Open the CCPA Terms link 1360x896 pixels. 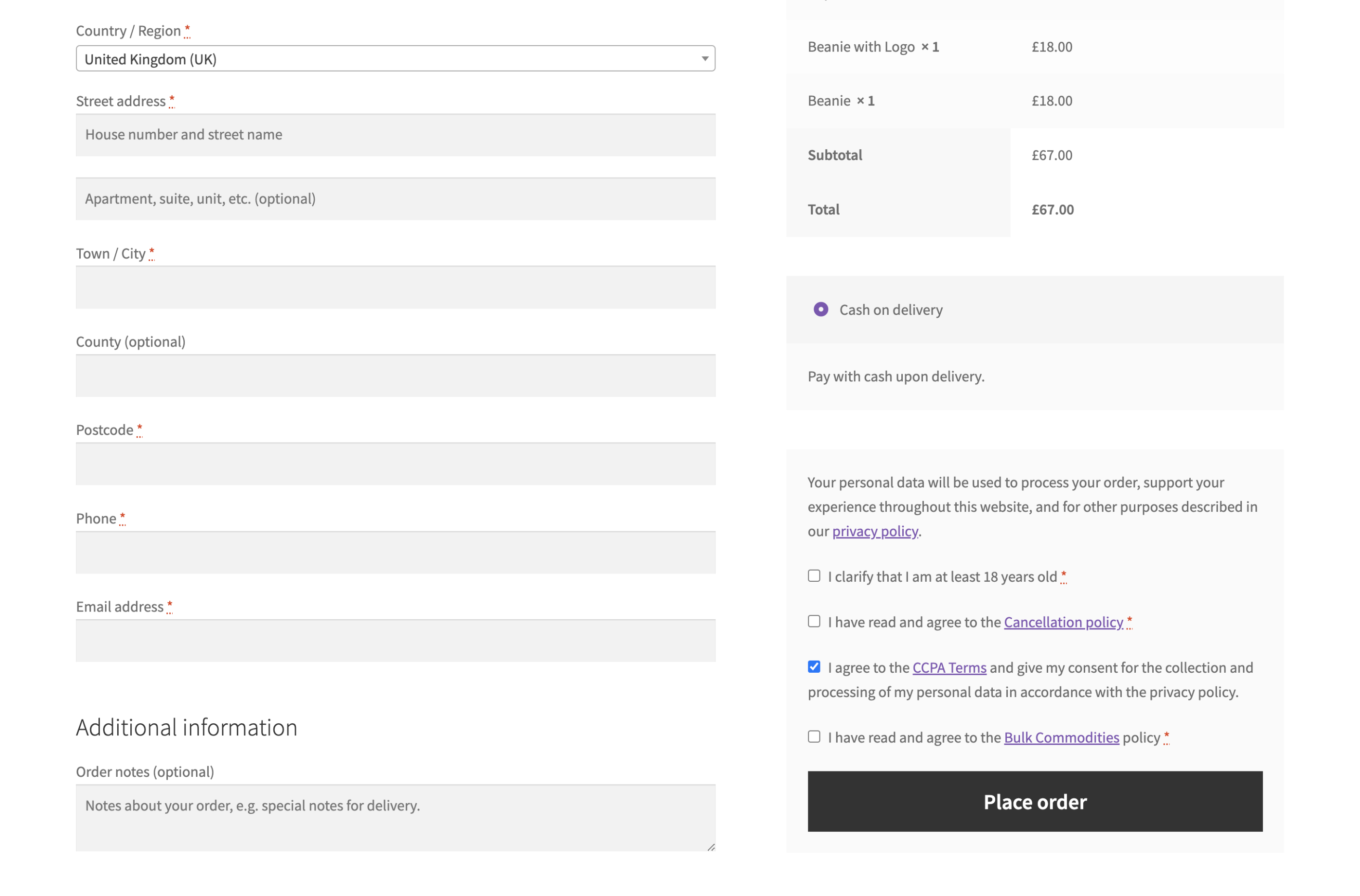click(948, 667)
